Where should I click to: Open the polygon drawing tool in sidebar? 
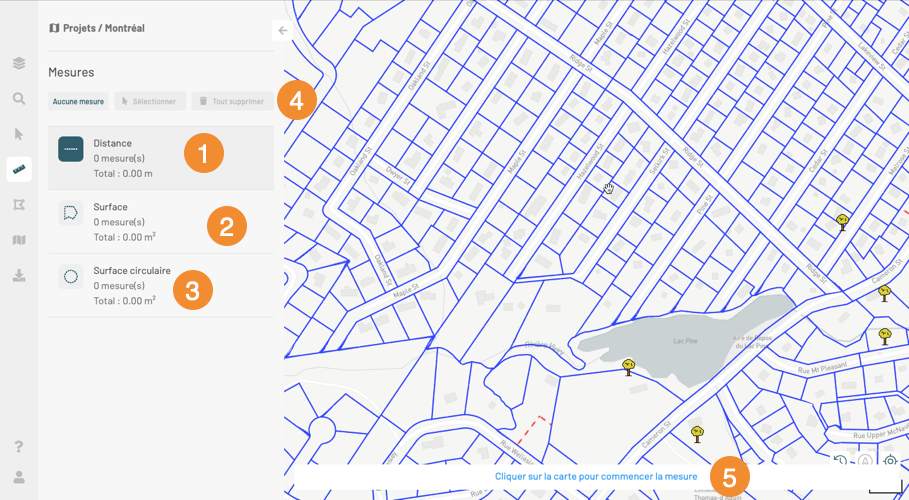(19, 205)
